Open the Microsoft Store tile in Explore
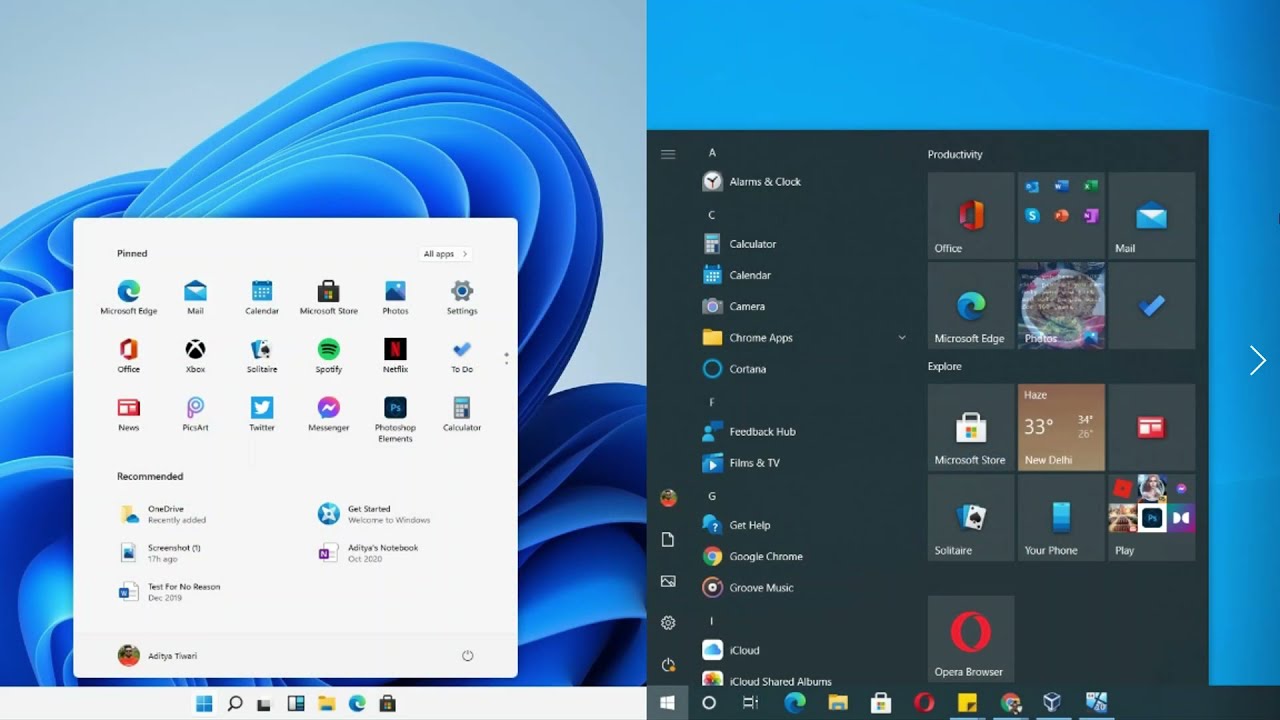The height and width of the screenshot is (720, 1280). [971, 427]
